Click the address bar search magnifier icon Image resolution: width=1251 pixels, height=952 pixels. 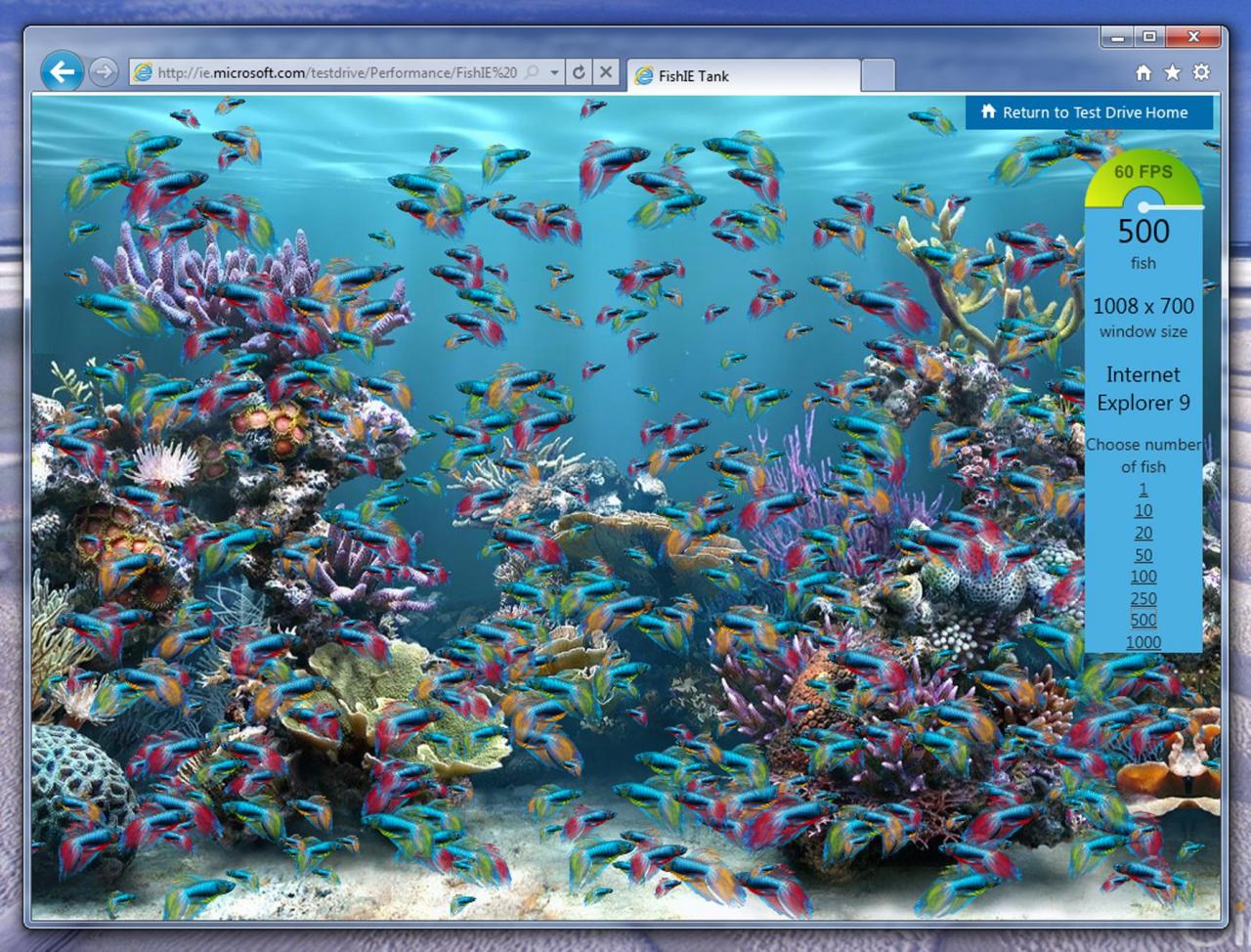coord(532,72)
